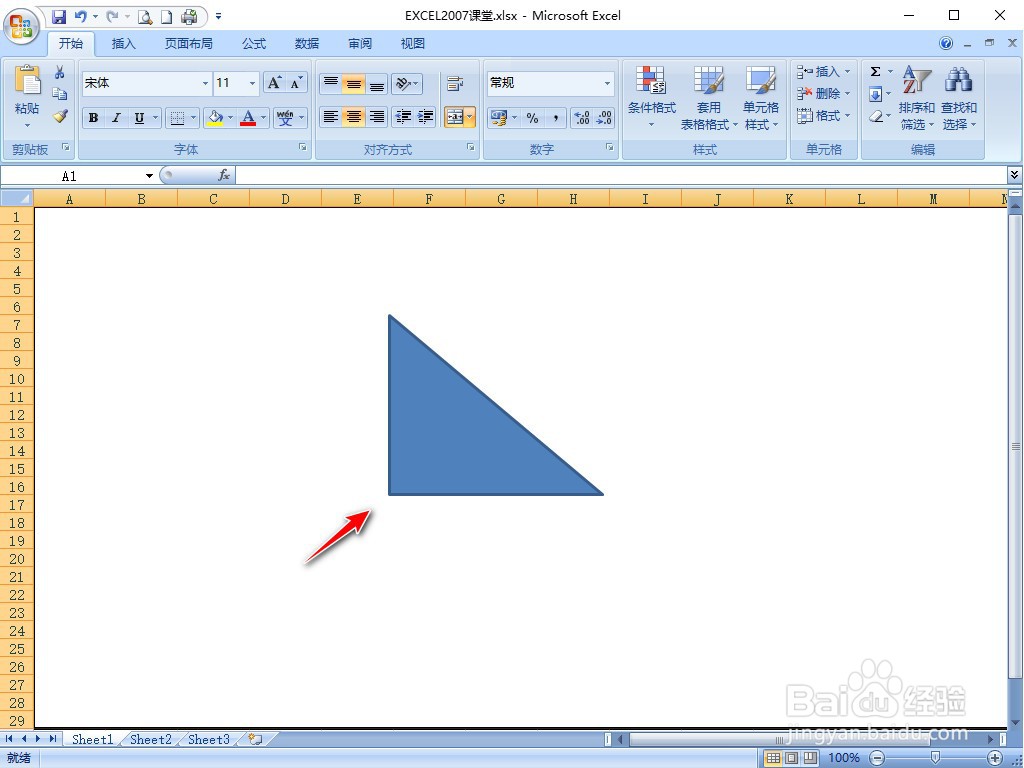Viewport: 1024px width, 768px height.
Task: Switch to the 页面布局 ribbon tab
Action: coord(189,44)
